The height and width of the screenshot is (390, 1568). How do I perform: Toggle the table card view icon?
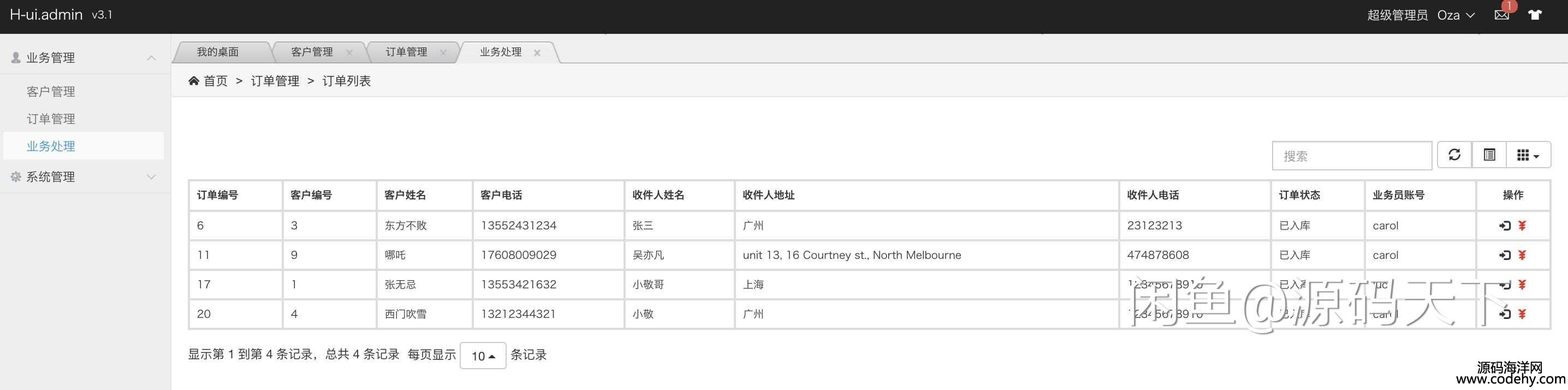1489,155
